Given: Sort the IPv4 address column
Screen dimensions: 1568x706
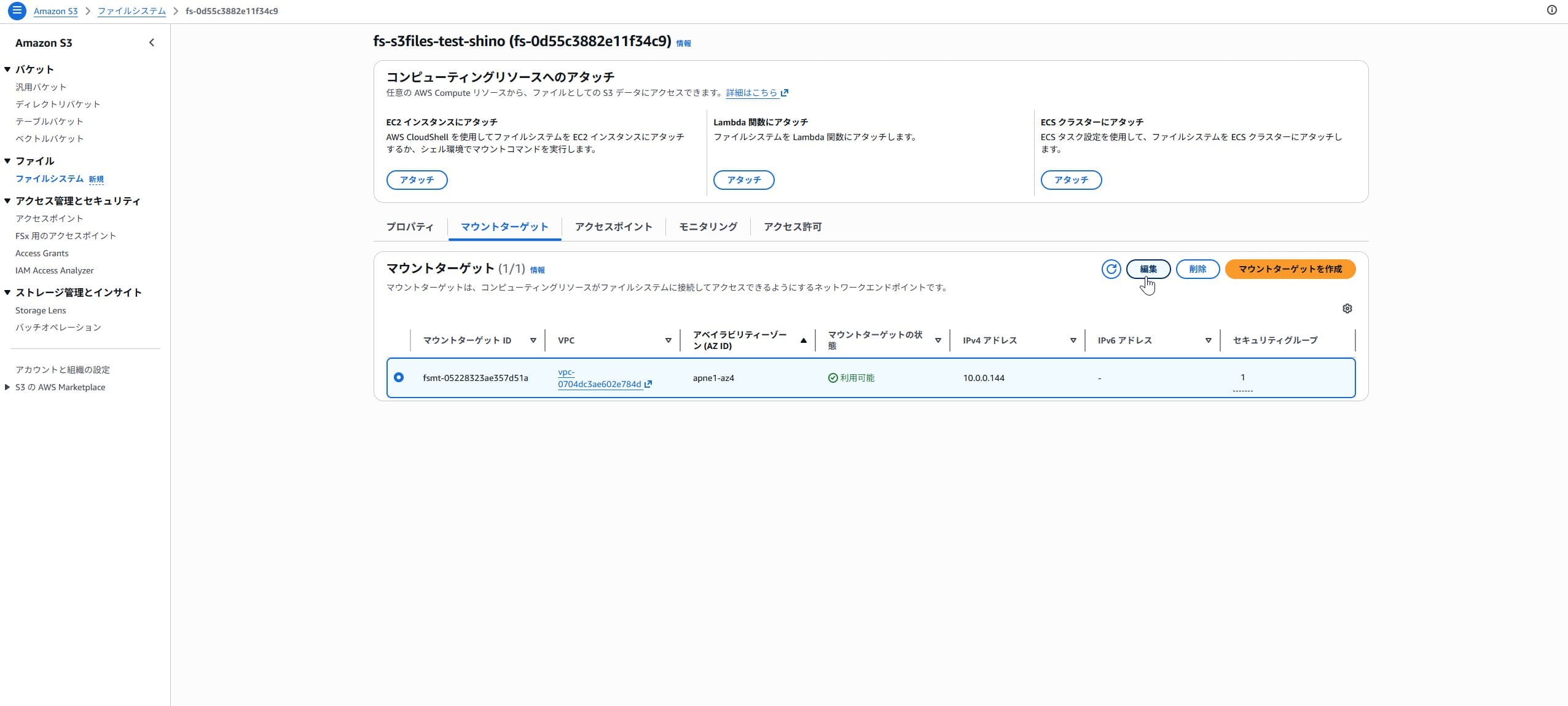Looking at the screenshot, I should (x=1073, y=340).
